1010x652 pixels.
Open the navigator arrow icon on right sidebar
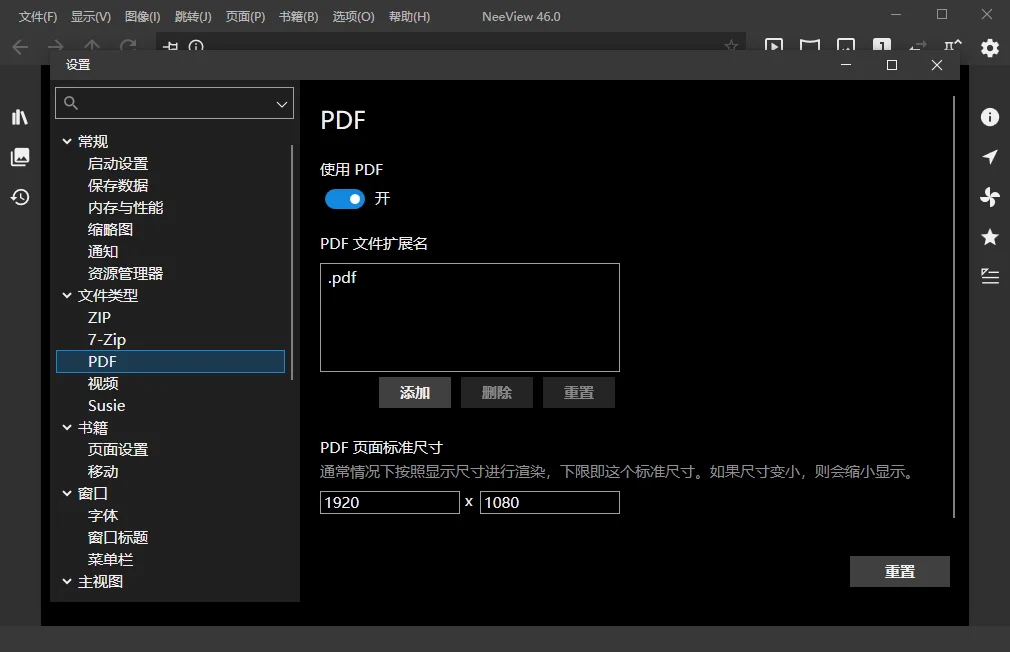click(x=989, y=157)
